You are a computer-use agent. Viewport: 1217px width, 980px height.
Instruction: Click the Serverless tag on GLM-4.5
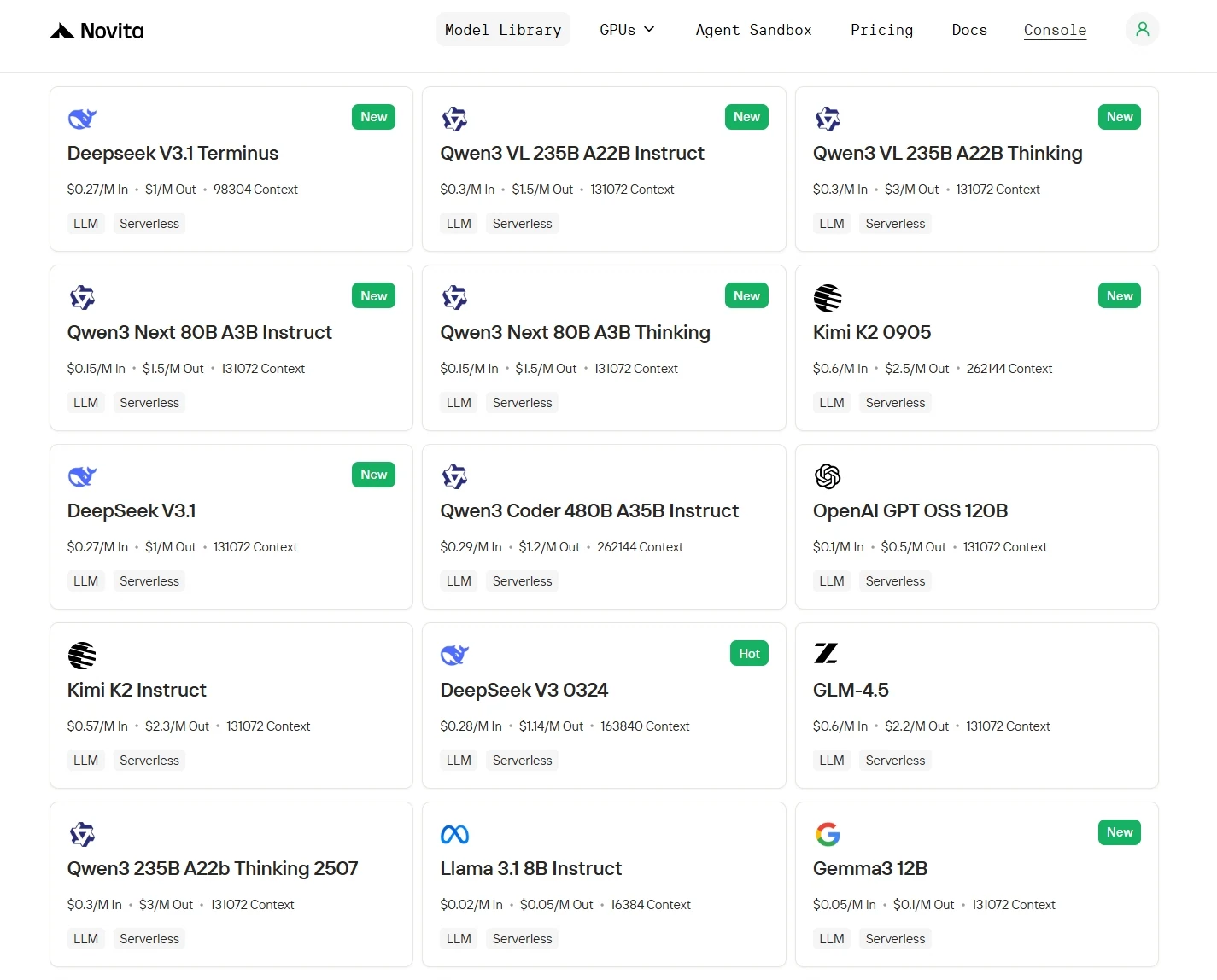click(x=895, y=761)
